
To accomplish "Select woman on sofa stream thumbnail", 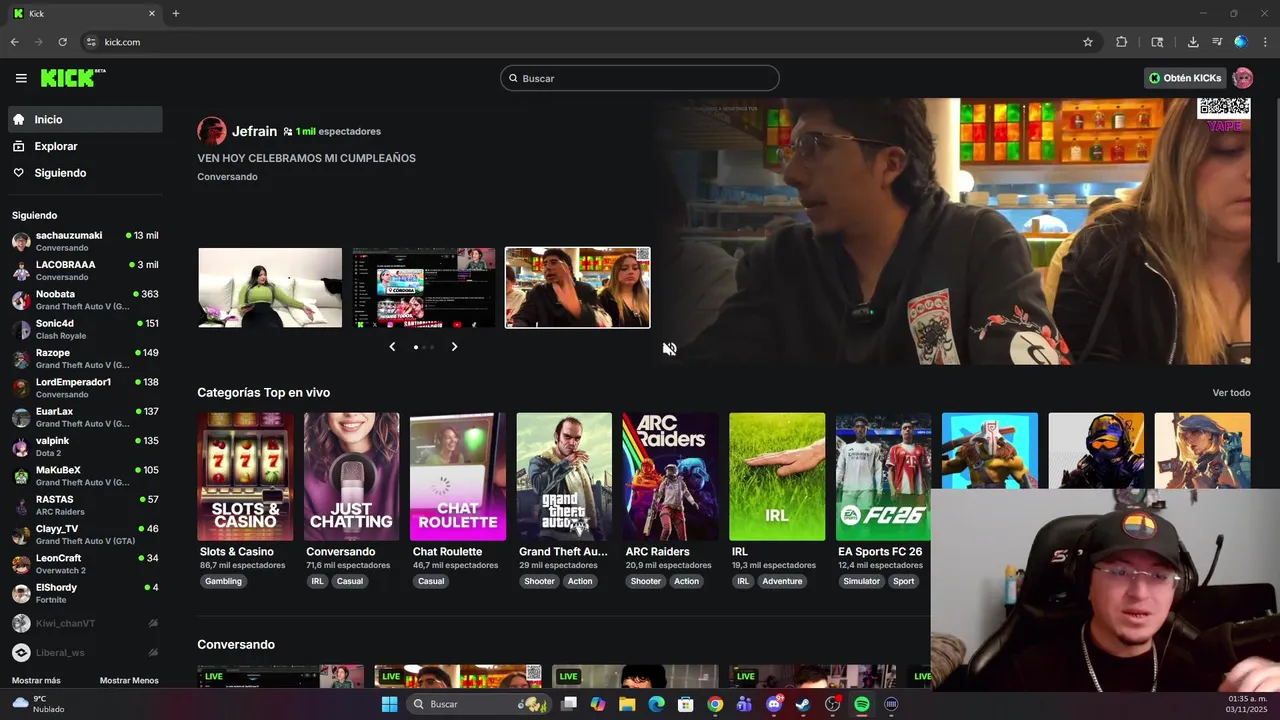I will coord(270,288).
